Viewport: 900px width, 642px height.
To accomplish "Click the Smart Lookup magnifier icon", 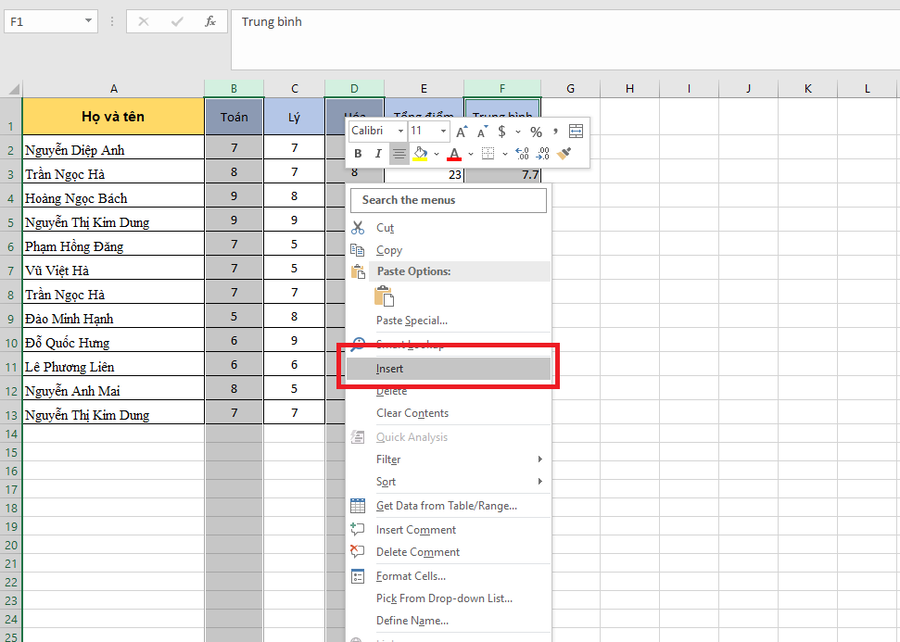I will pyautogui.click(x=358, y=344).
